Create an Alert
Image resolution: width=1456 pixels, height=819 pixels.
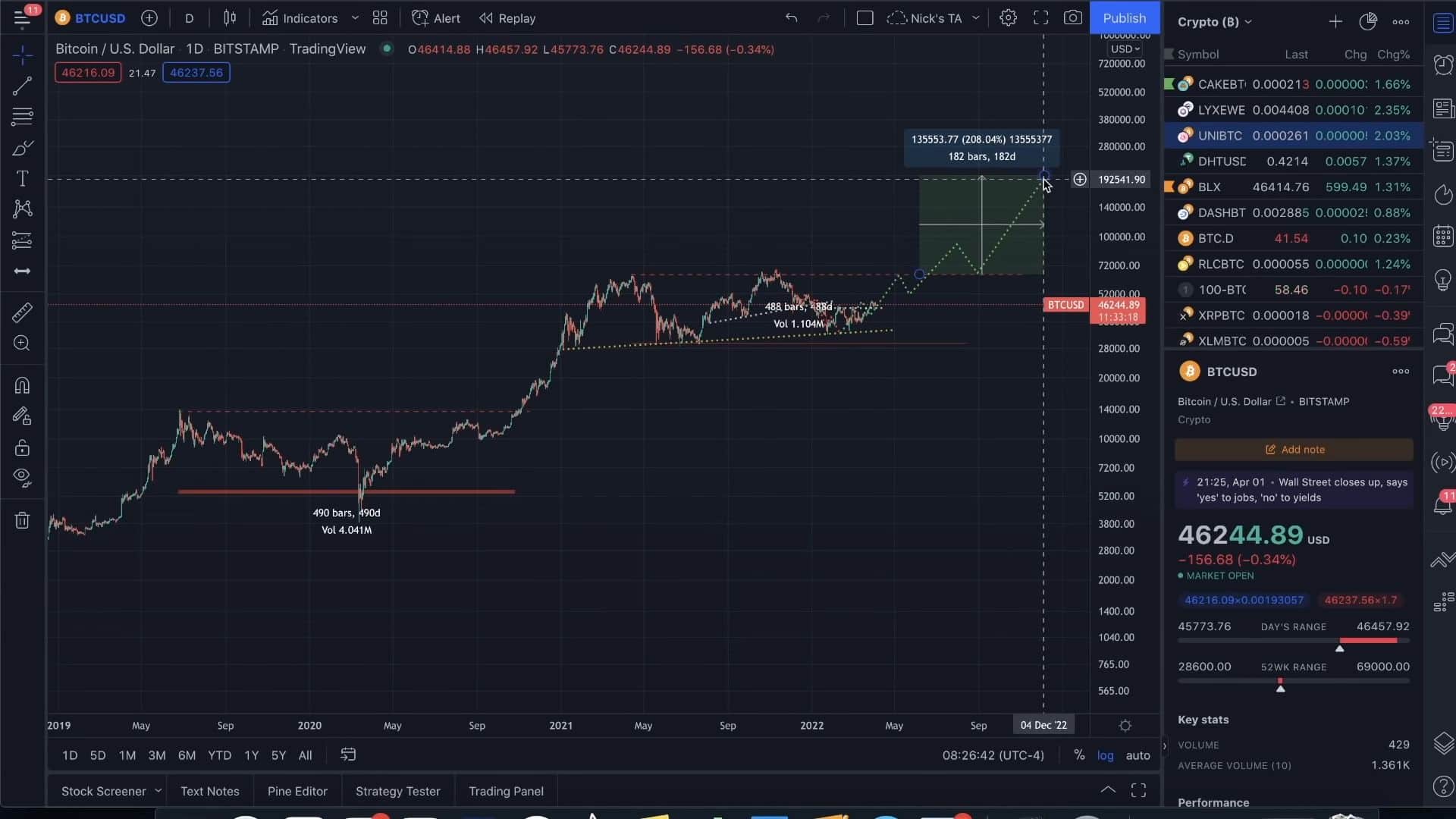coord(436,18)
